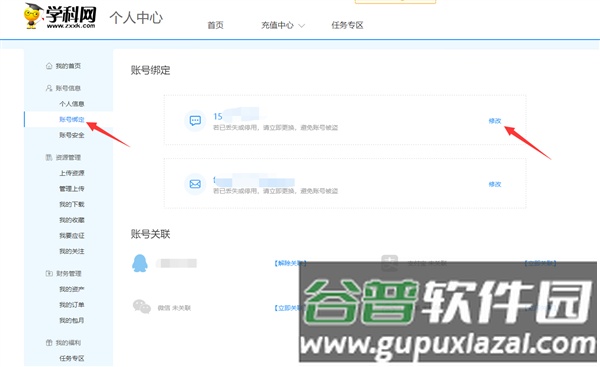Click the person icon beside 账号信息

click(49, 88)
